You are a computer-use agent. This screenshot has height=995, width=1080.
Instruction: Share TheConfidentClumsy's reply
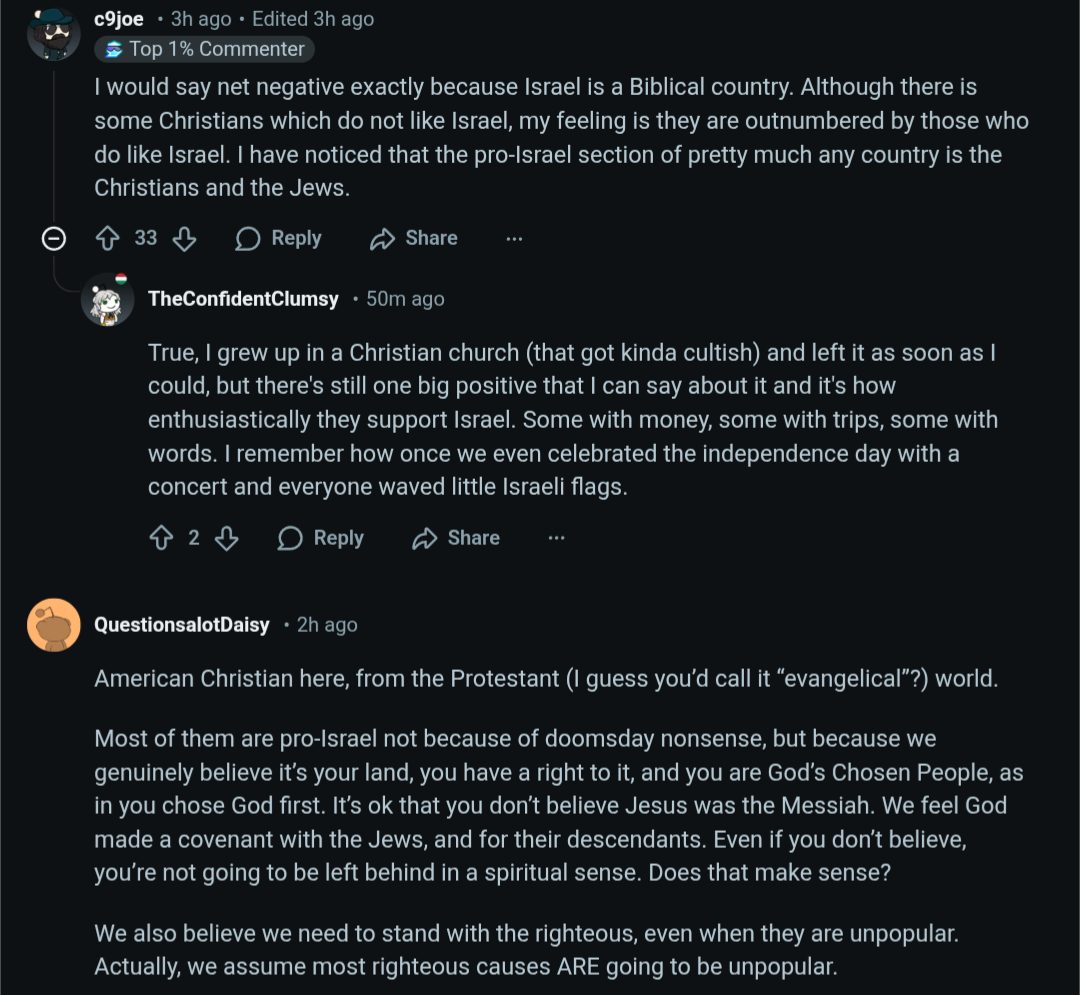(456, 538)
